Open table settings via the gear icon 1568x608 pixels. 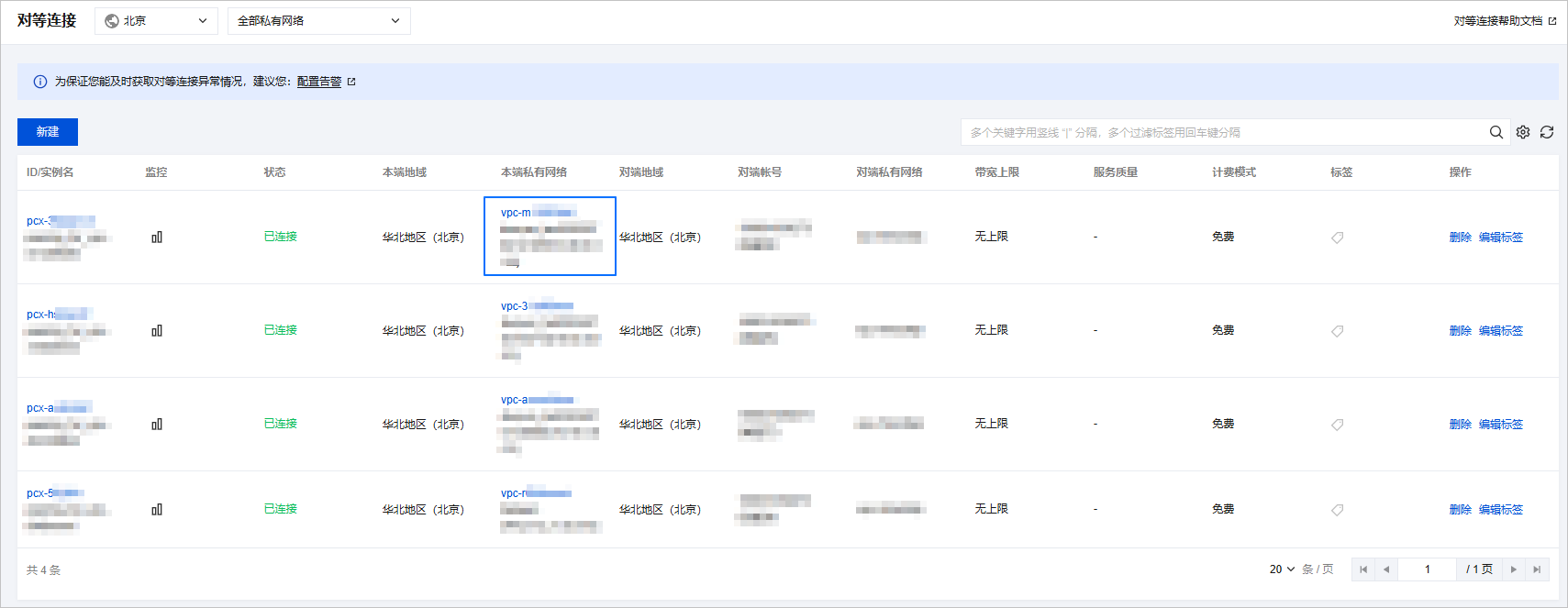(x=1523, y=132)
